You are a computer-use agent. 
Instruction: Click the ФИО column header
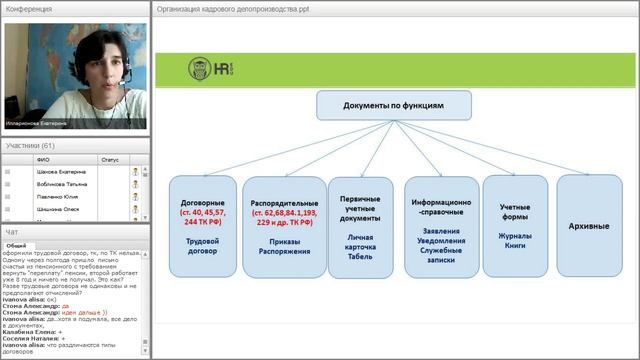(65, 160)
